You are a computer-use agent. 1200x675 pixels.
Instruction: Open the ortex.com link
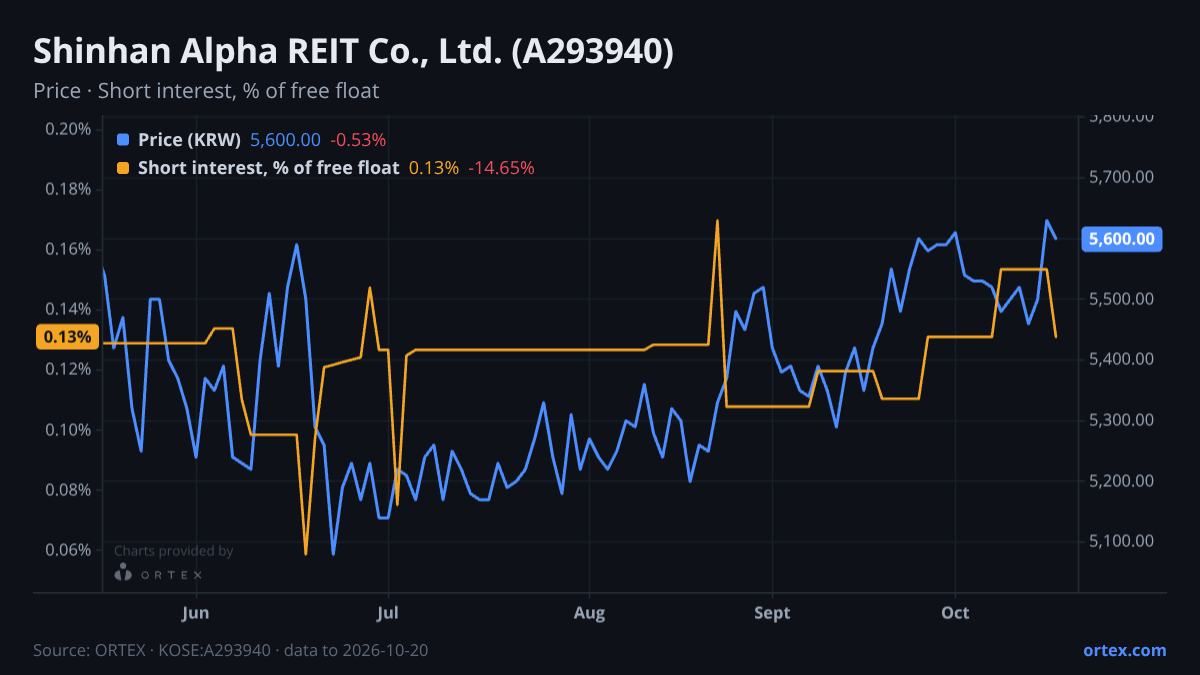point(1124,650)
